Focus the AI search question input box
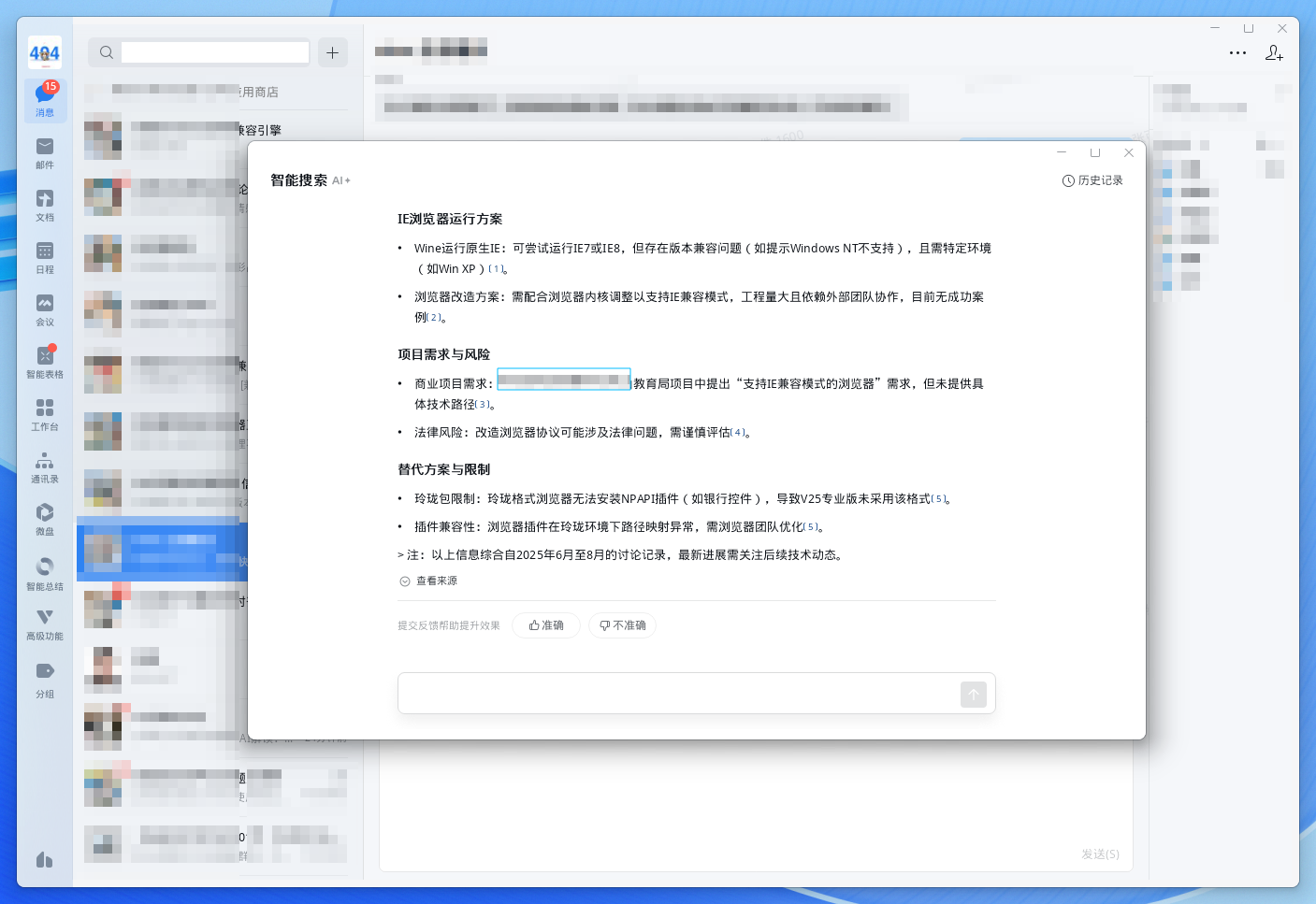The image size is (1316, 904). (x=678, y=694)
